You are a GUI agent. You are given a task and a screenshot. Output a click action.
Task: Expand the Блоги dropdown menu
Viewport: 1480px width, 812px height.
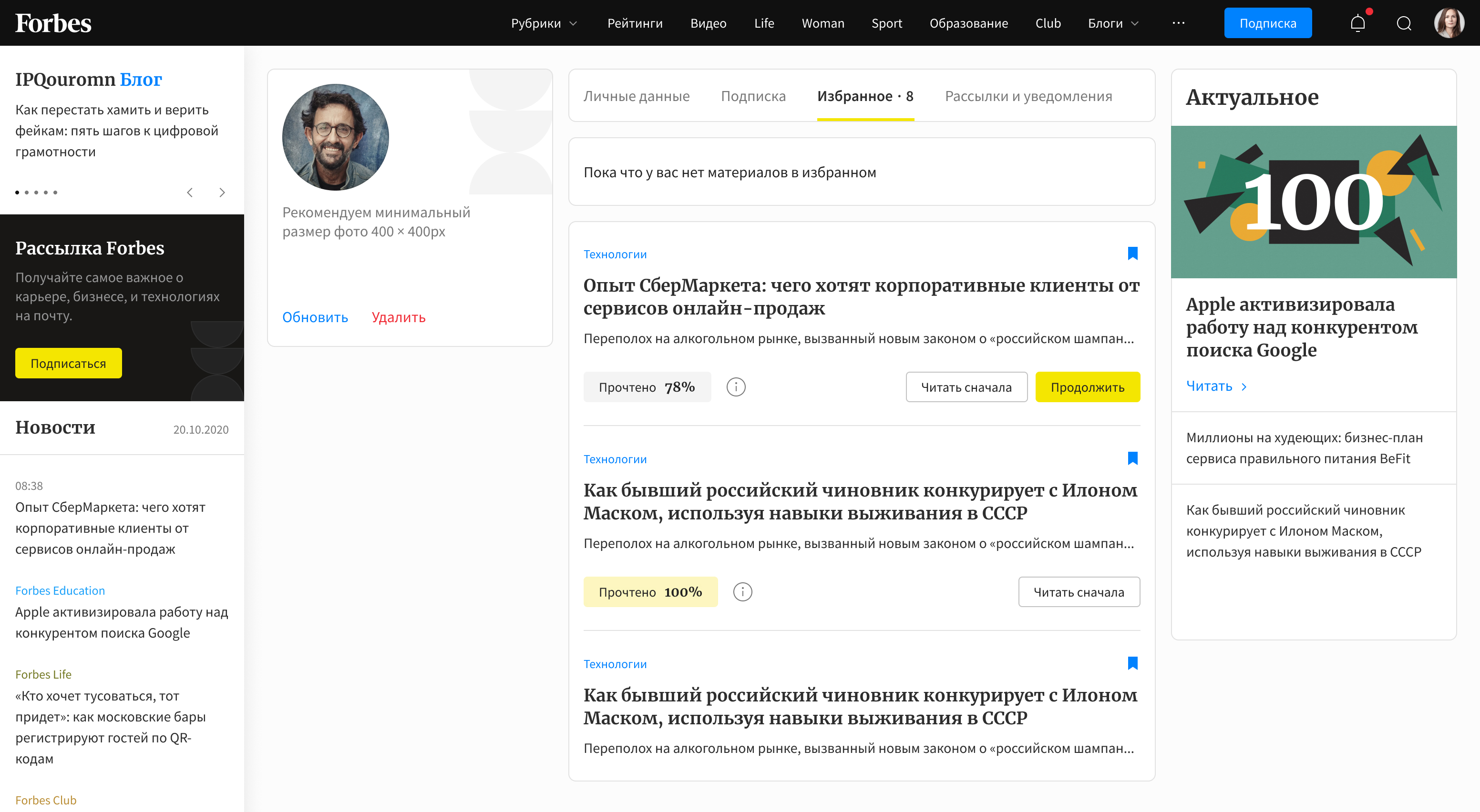(1113, 23)
